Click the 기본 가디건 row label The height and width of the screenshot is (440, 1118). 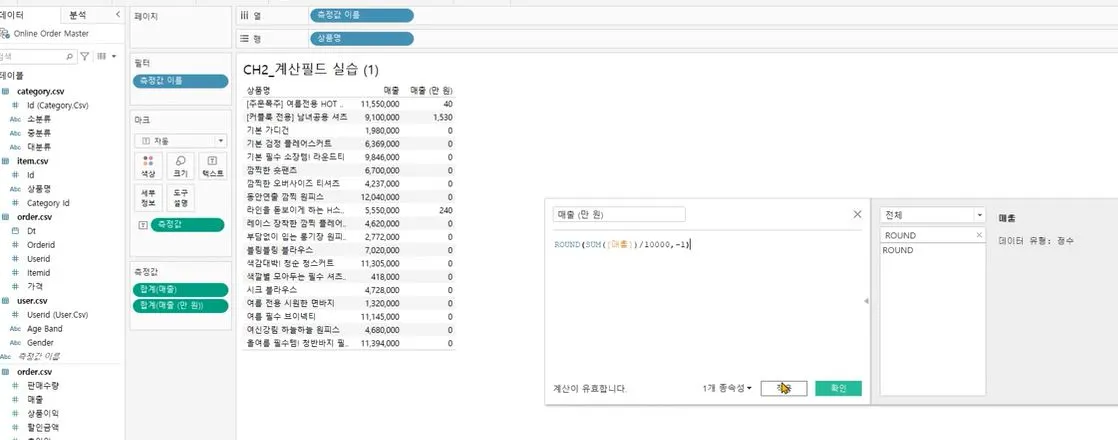click(267, 131)
